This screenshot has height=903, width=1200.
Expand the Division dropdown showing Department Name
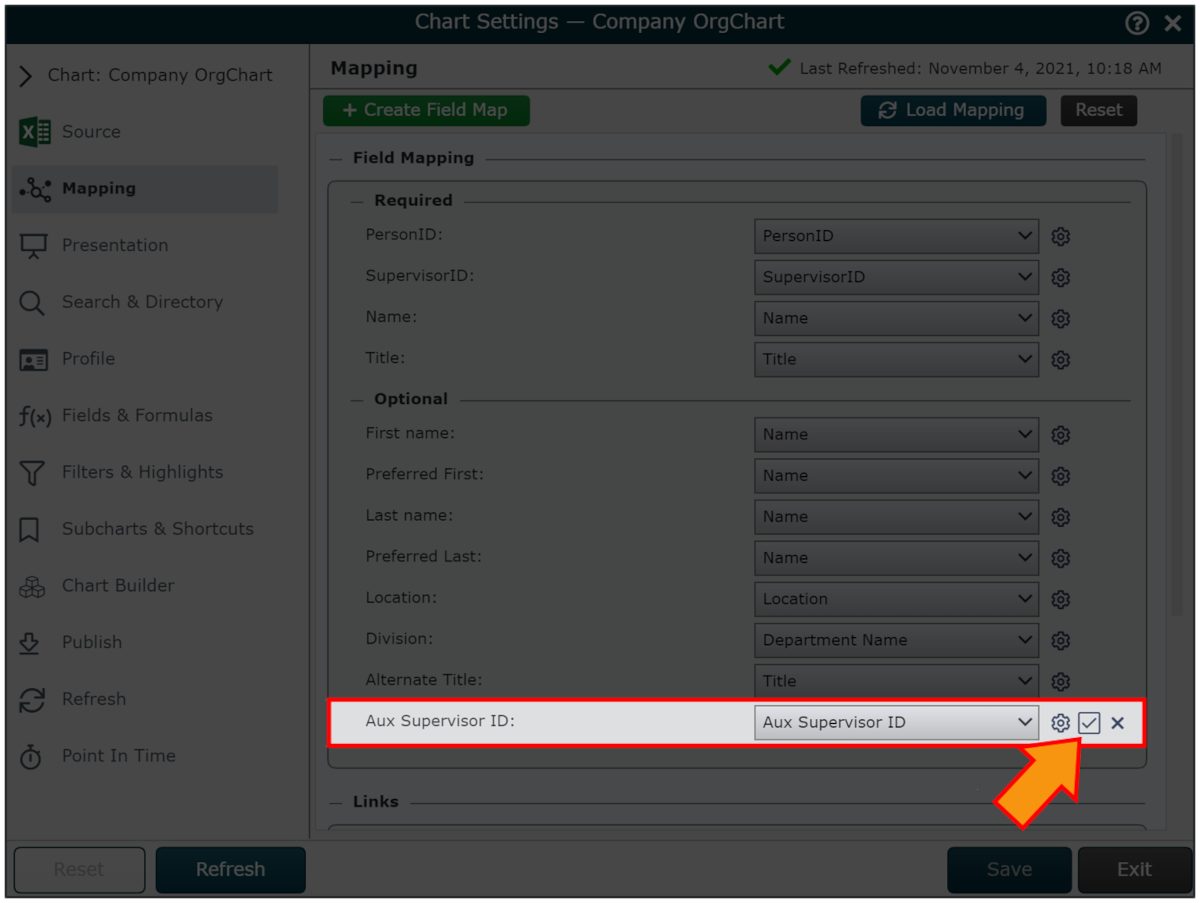coord(896,640)
